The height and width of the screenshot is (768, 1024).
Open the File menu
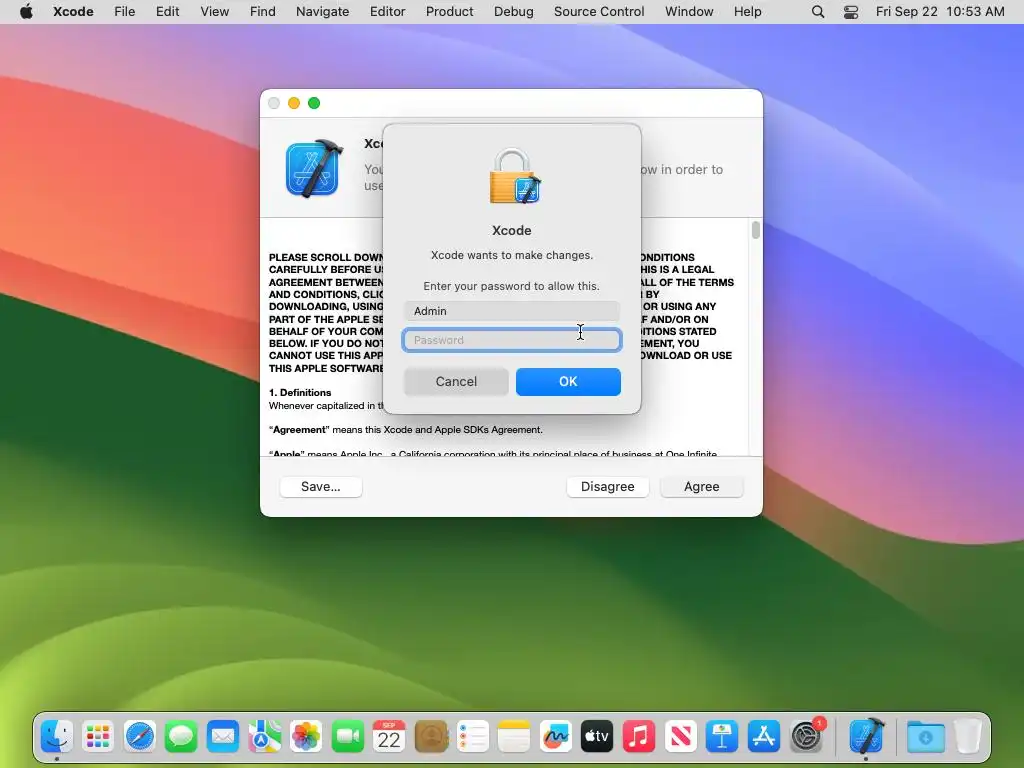pyautogui.click(x=124, y=12)
